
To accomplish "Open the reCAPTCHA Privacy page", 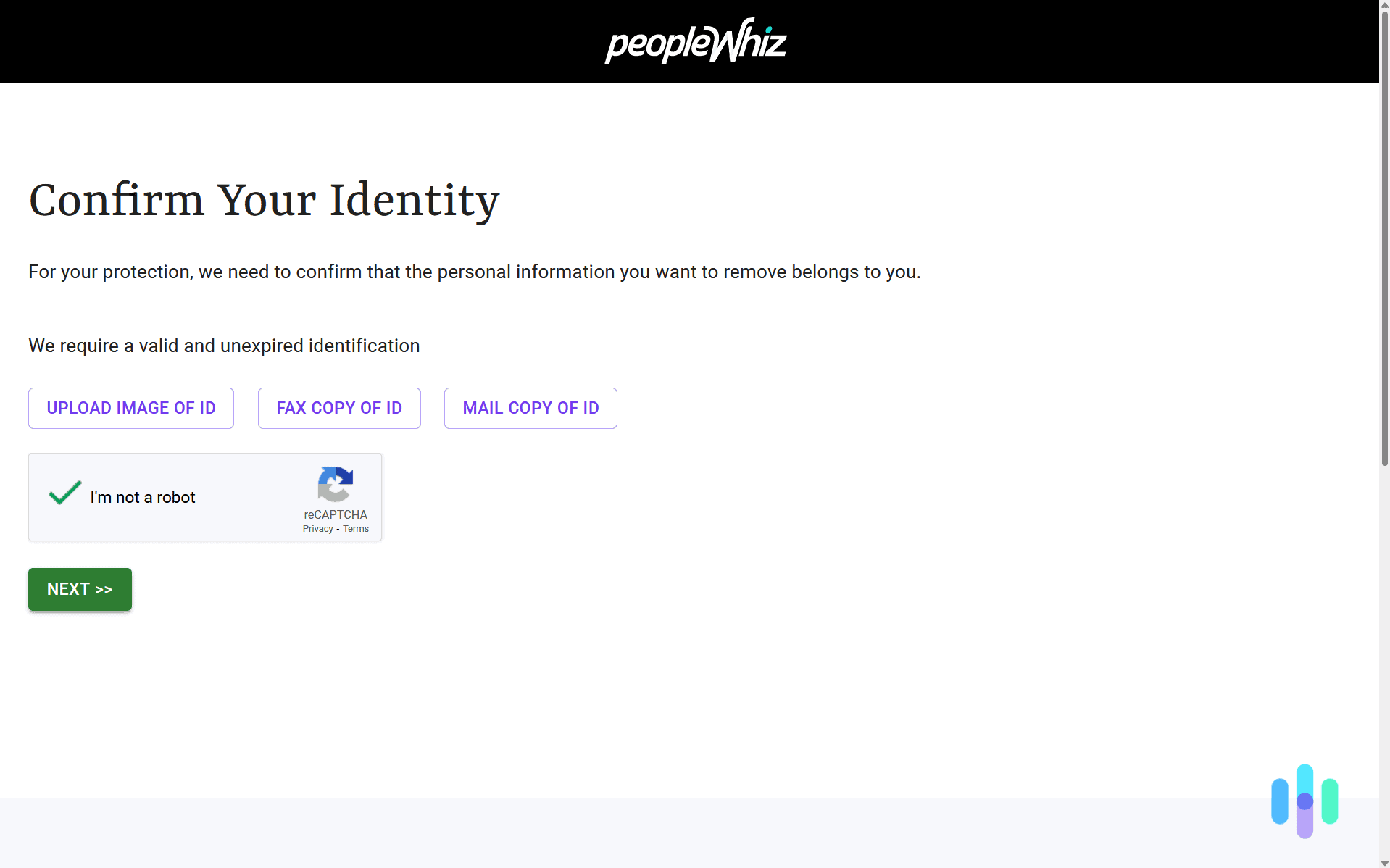I will [317, 528].
